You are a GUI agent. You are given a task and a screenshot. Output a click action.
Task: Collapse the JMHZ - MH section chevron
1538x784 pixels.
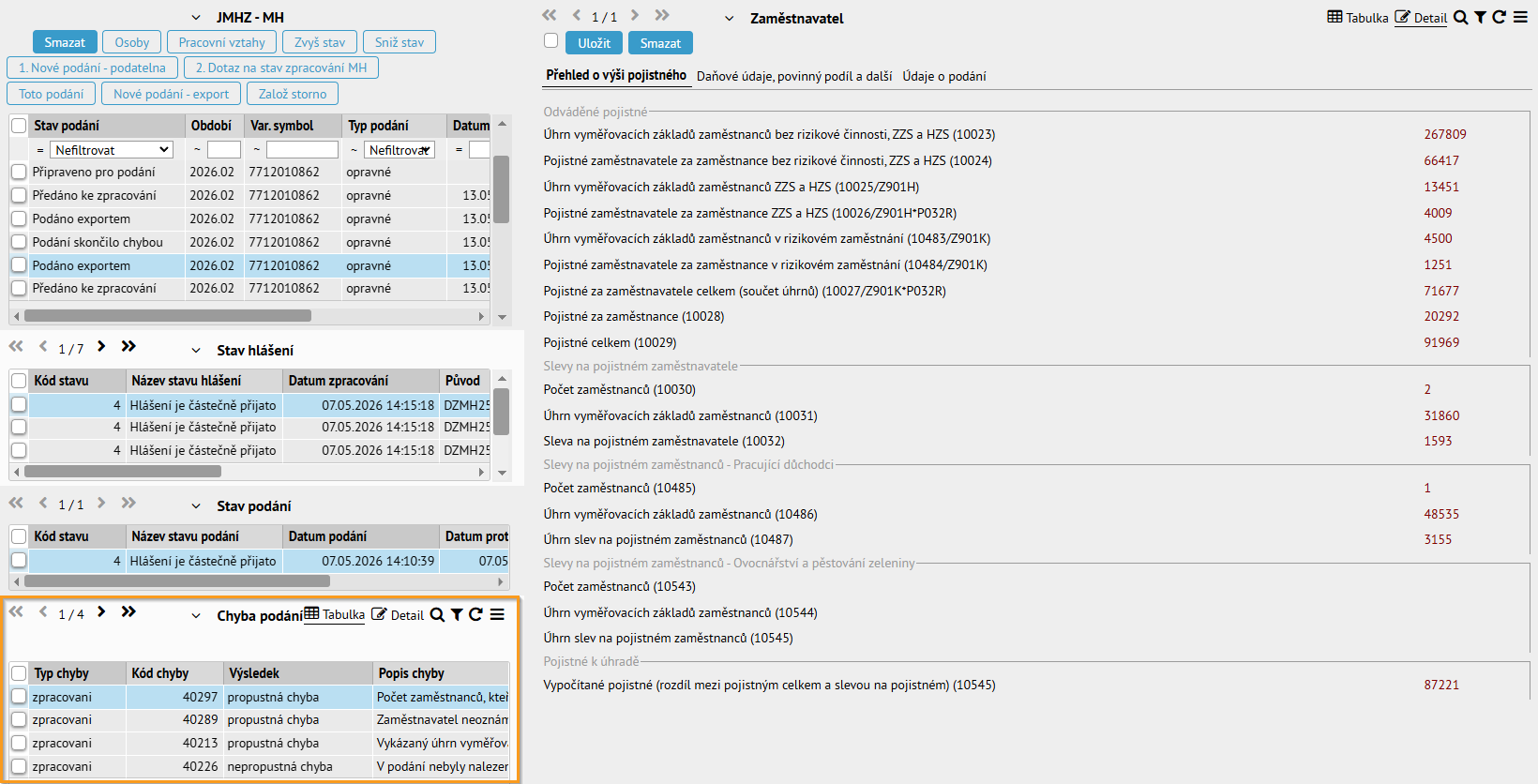[x=196, y=18]
